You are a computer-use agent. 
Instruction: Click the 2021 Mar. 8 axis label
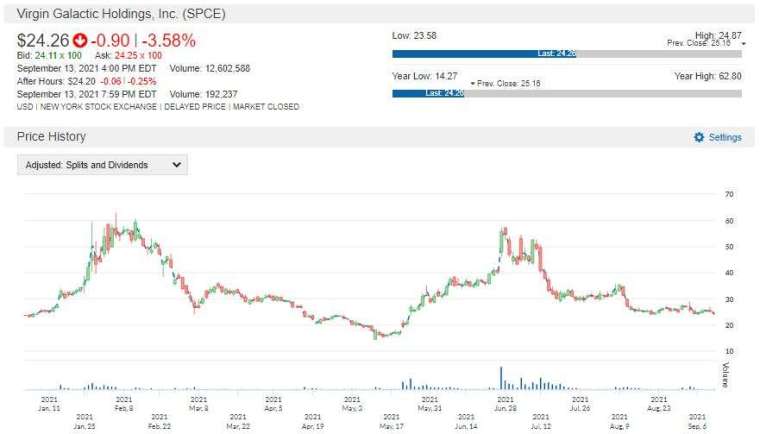[198, 404]
